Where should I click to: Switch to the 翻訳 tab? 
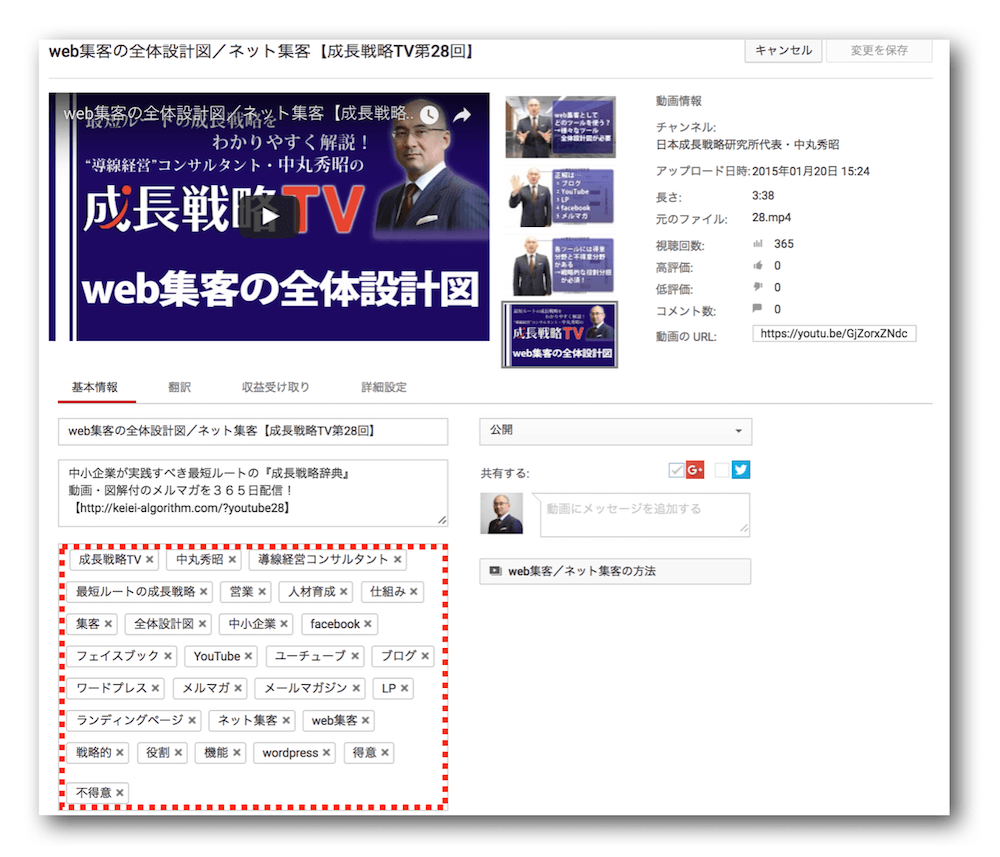[x=179, y=387]
